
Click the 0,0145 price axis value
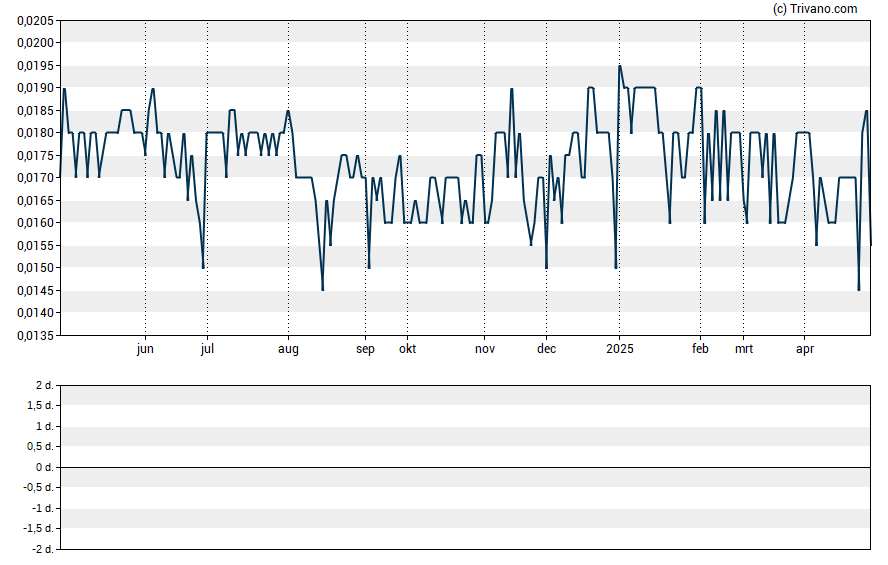pyautogui.click(x=35, y=290)
